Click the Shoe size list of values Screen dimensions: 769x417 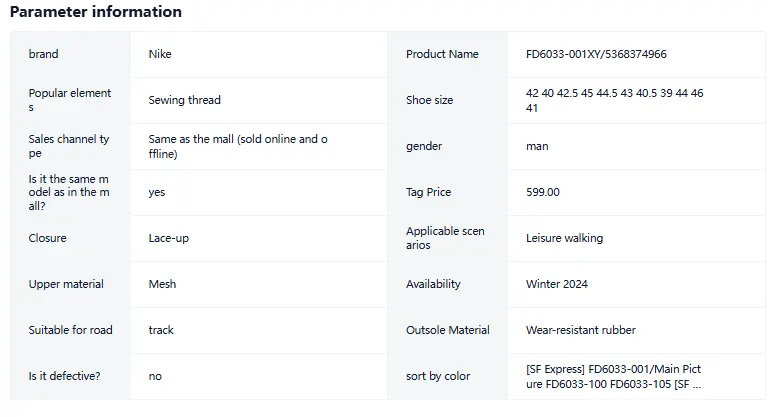pos(615,100)
